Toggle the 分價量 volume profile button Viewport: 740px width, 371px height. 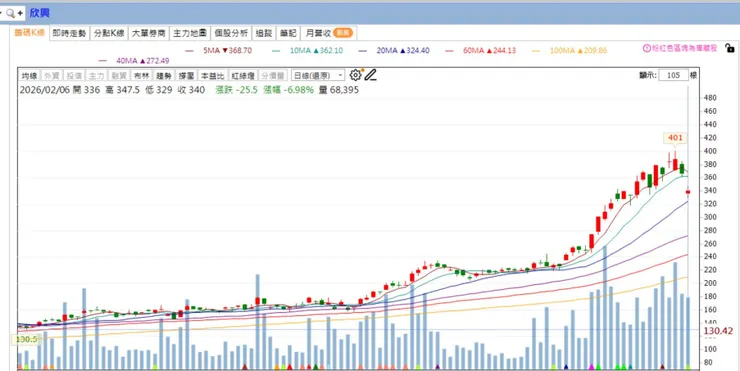pyautogui.click(x=273, y=76)
